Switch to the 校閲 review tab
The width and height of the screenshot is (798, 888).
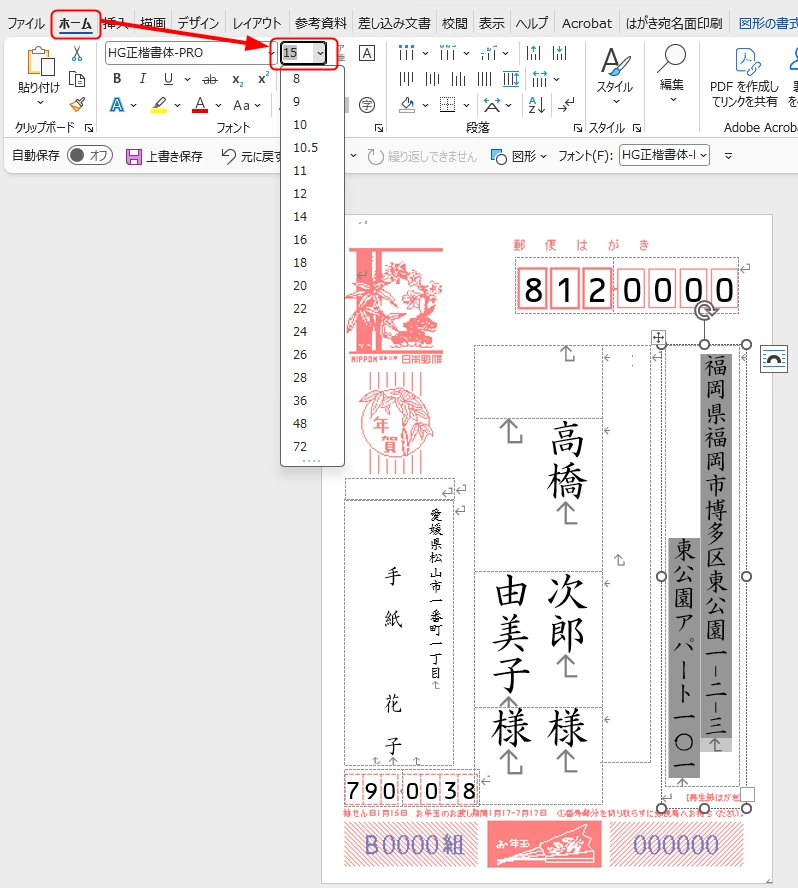coord(454,23)
